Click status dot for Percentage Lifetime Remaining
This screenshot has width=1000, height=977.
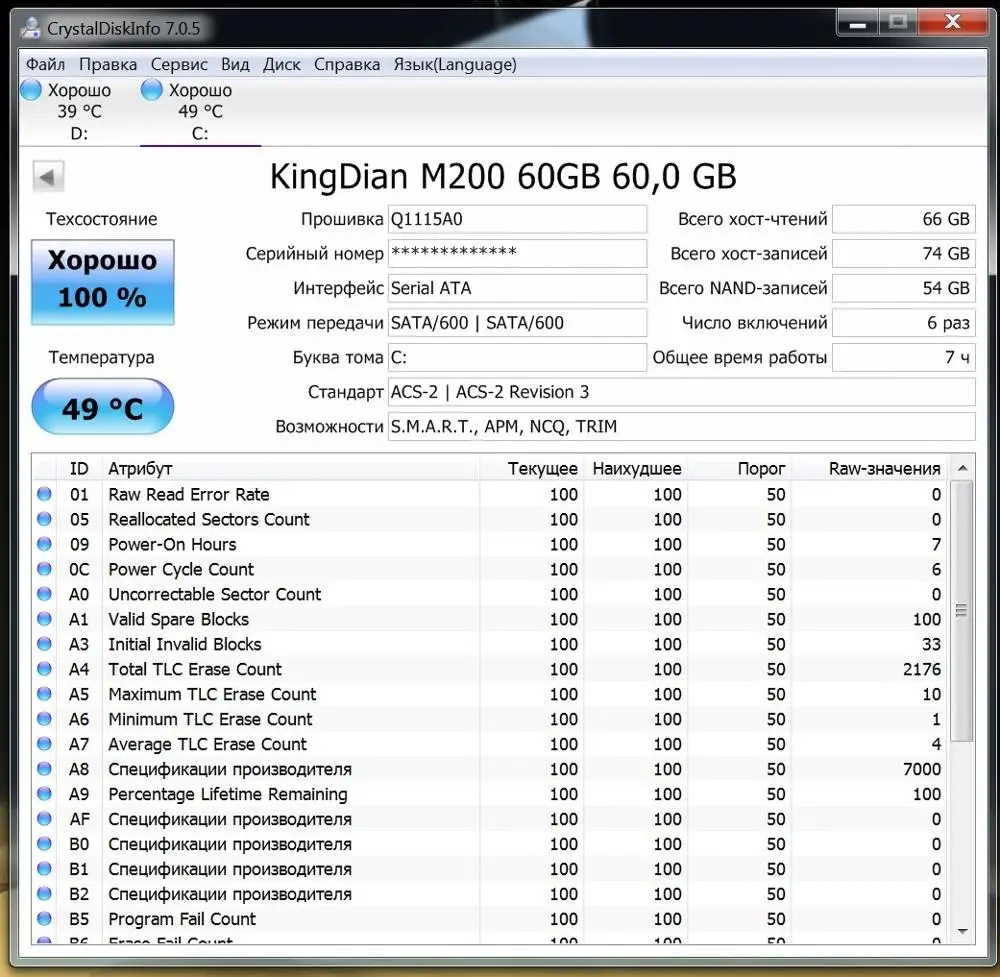click(44, 793)
